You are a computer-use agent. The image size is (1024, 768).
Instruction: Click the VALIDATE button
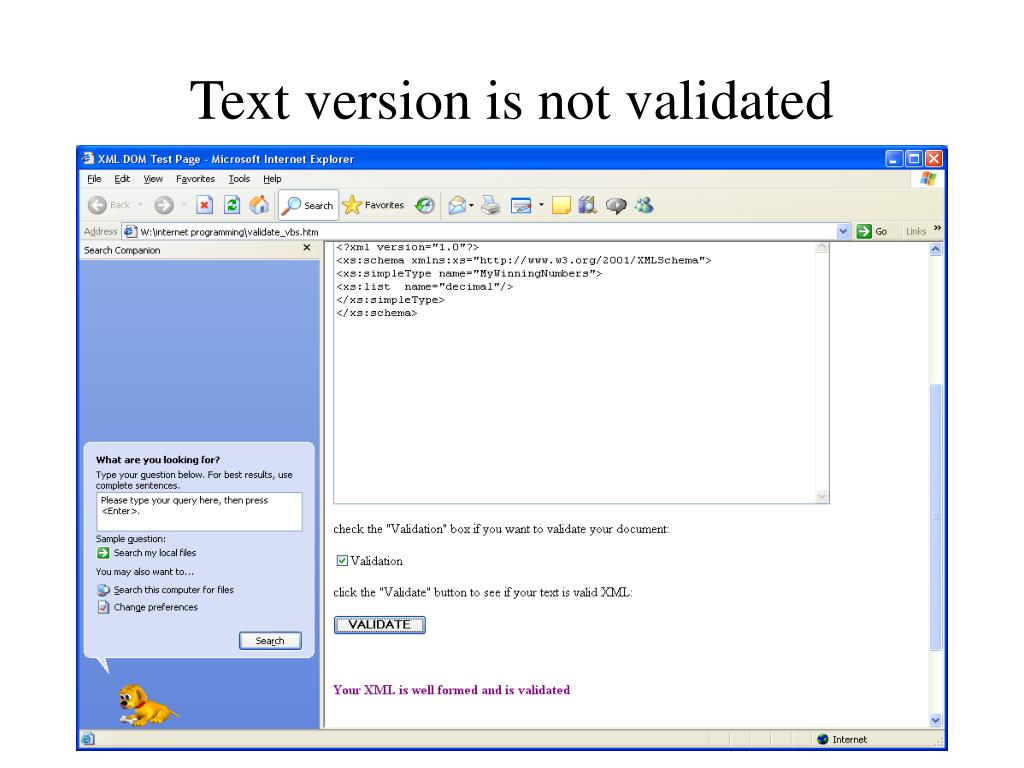(379, 625)
